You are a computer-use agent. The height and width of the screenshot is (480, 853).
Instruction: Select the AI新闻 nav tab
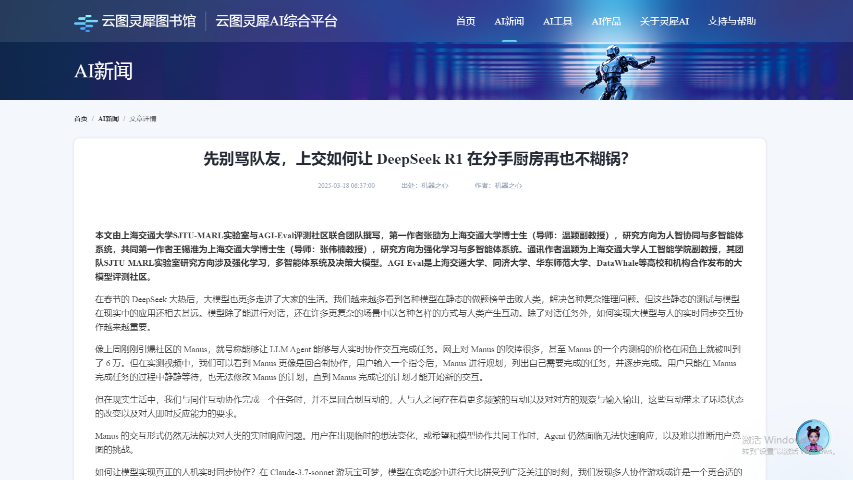(x=509, y=21)
